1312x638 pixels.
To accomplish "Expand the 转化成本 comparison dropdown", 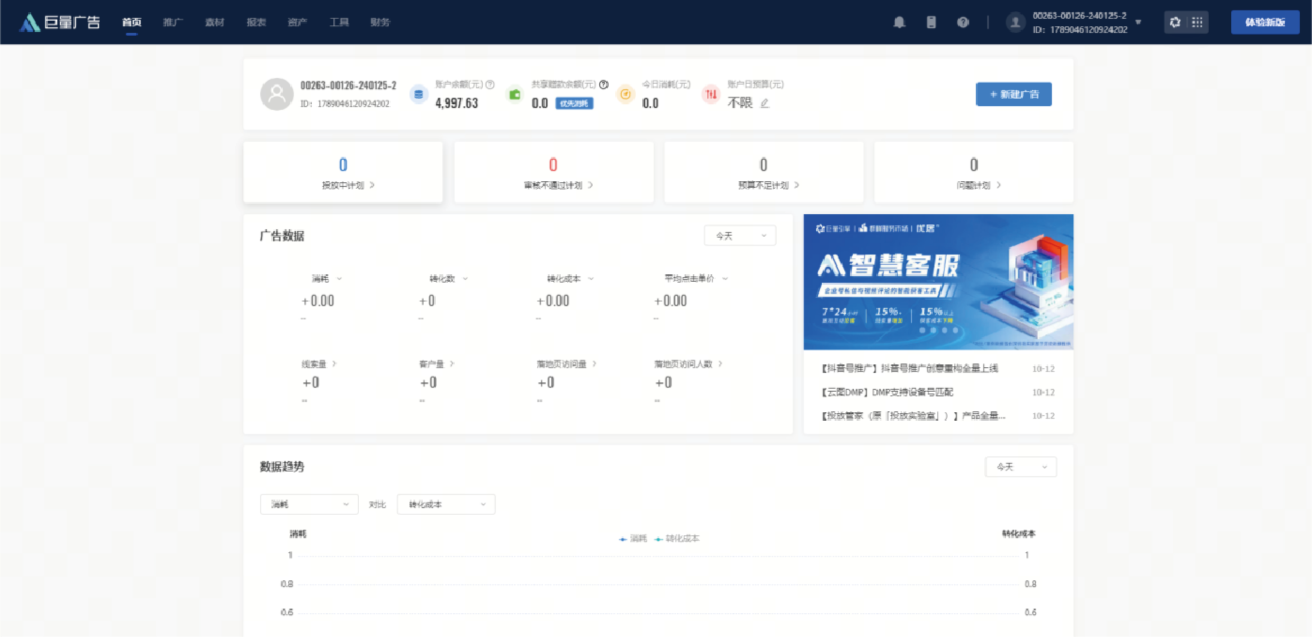I will pos(445,505).
